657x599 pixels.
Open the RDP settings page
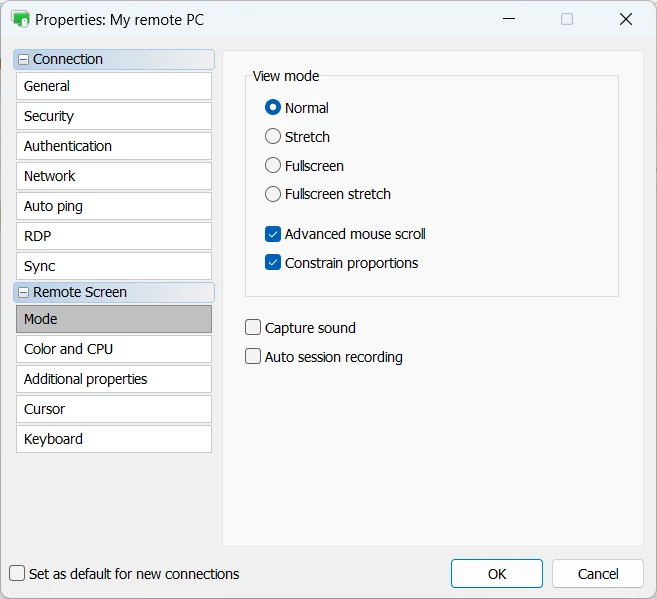[113, 236]
